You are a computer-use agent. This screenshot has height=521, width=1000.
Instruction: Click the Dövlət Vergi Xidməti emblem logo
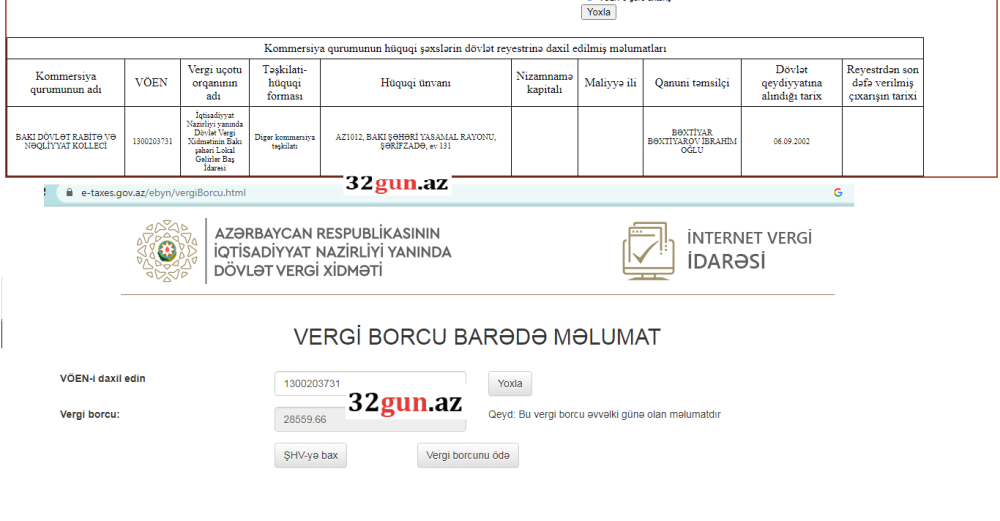(x=167, y=251)
